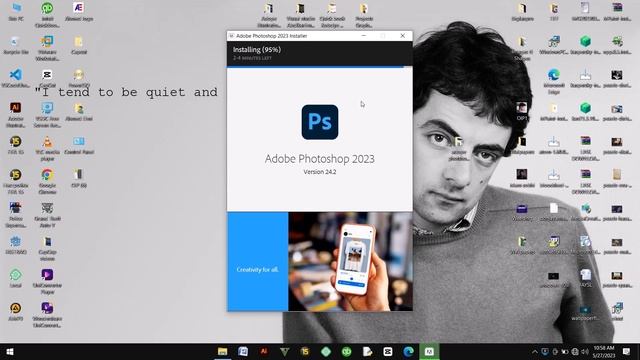
Task: Select the Microsoft Edge desktop icon
Action: pos(554,81)
